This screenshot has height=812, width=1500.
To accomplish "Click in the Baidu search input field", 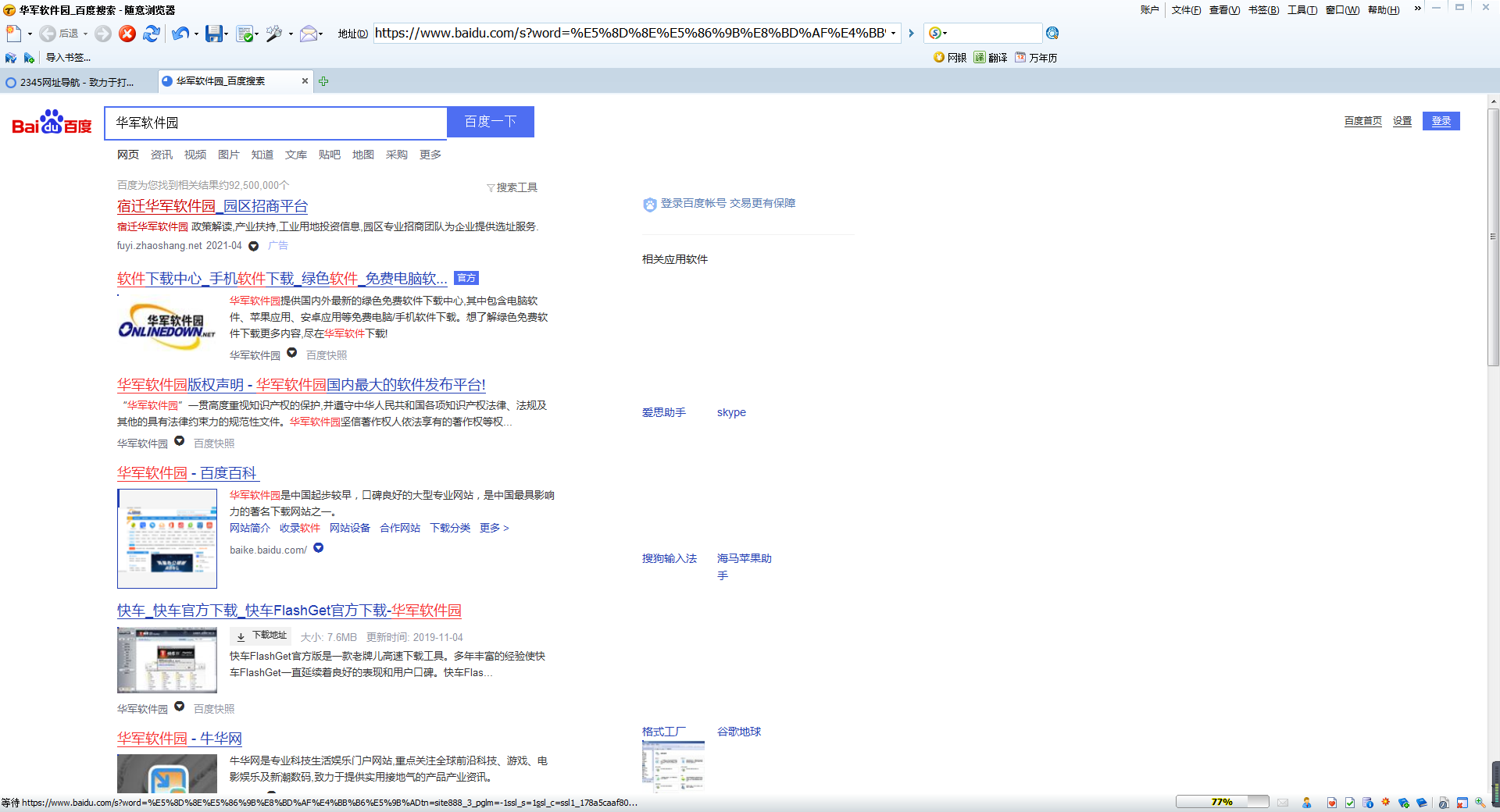I will click(x=276, y=123).
